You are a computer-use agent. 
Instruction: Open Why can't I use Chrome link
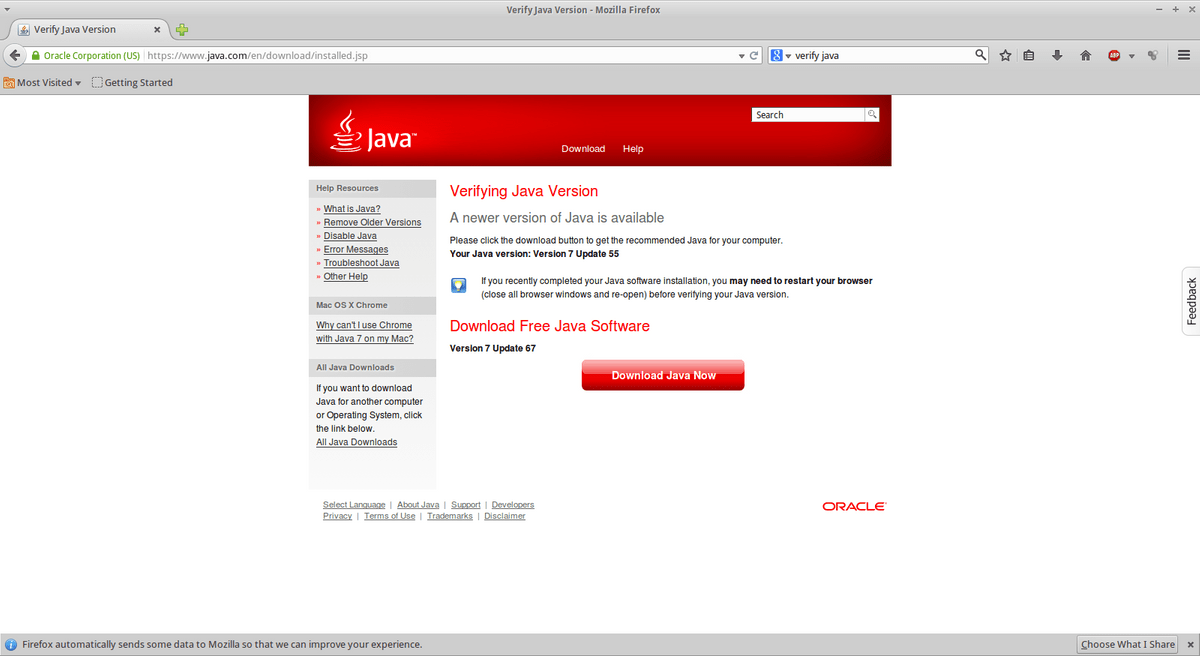[365, 332]
